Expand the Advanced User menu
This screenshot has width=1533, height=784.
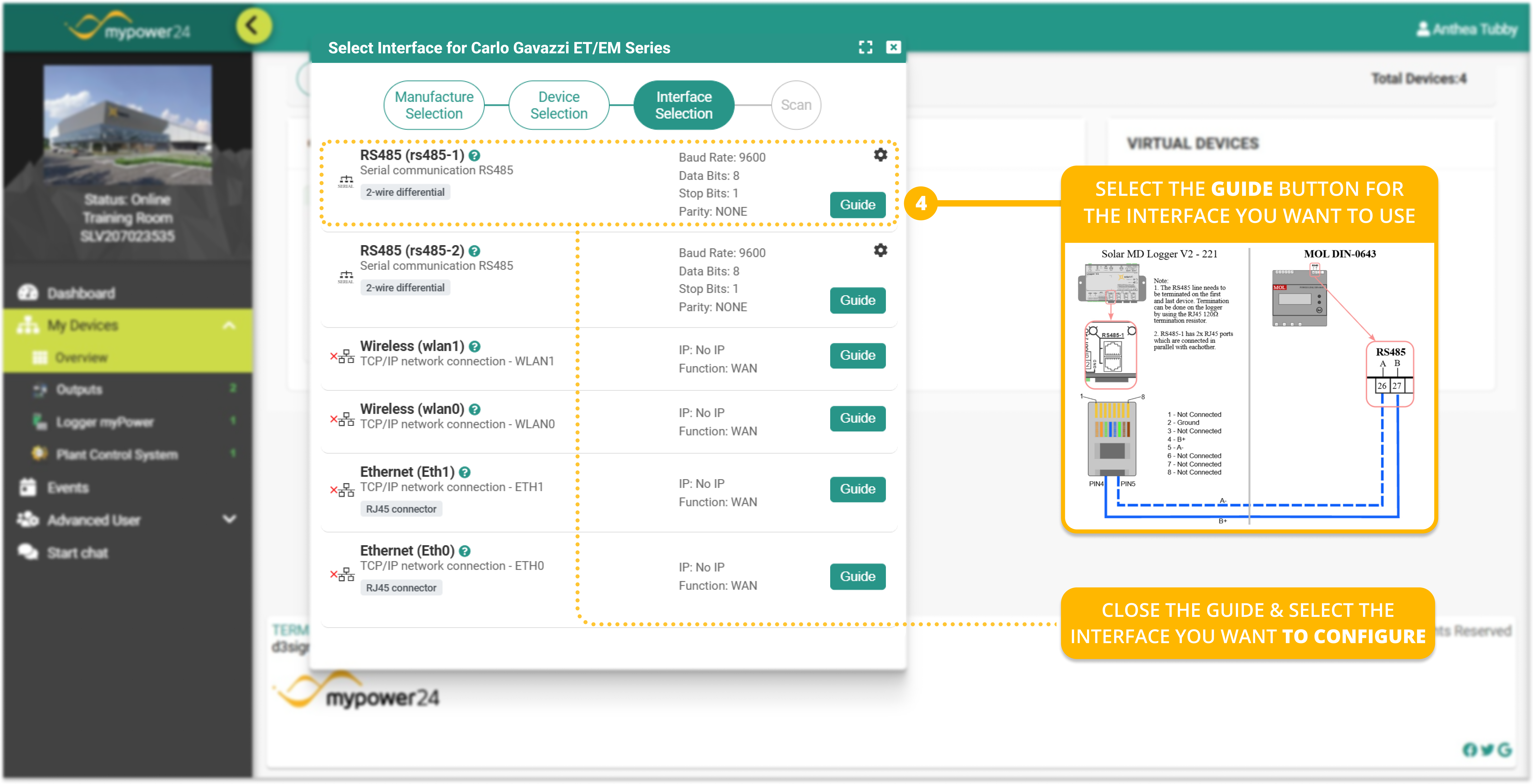pos(229,519)
